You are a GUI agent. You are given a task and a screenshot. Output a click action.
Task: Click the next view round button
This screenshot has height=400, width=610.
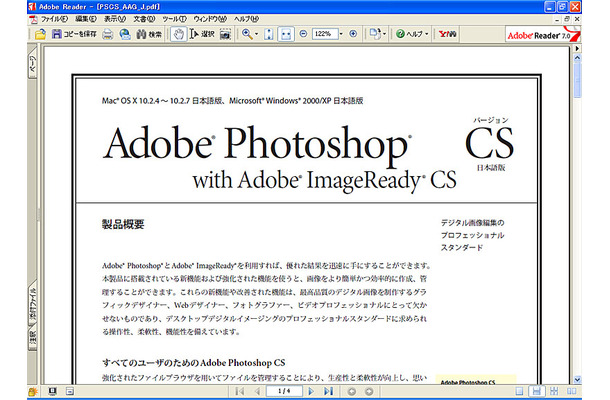[x=369, y=391]
